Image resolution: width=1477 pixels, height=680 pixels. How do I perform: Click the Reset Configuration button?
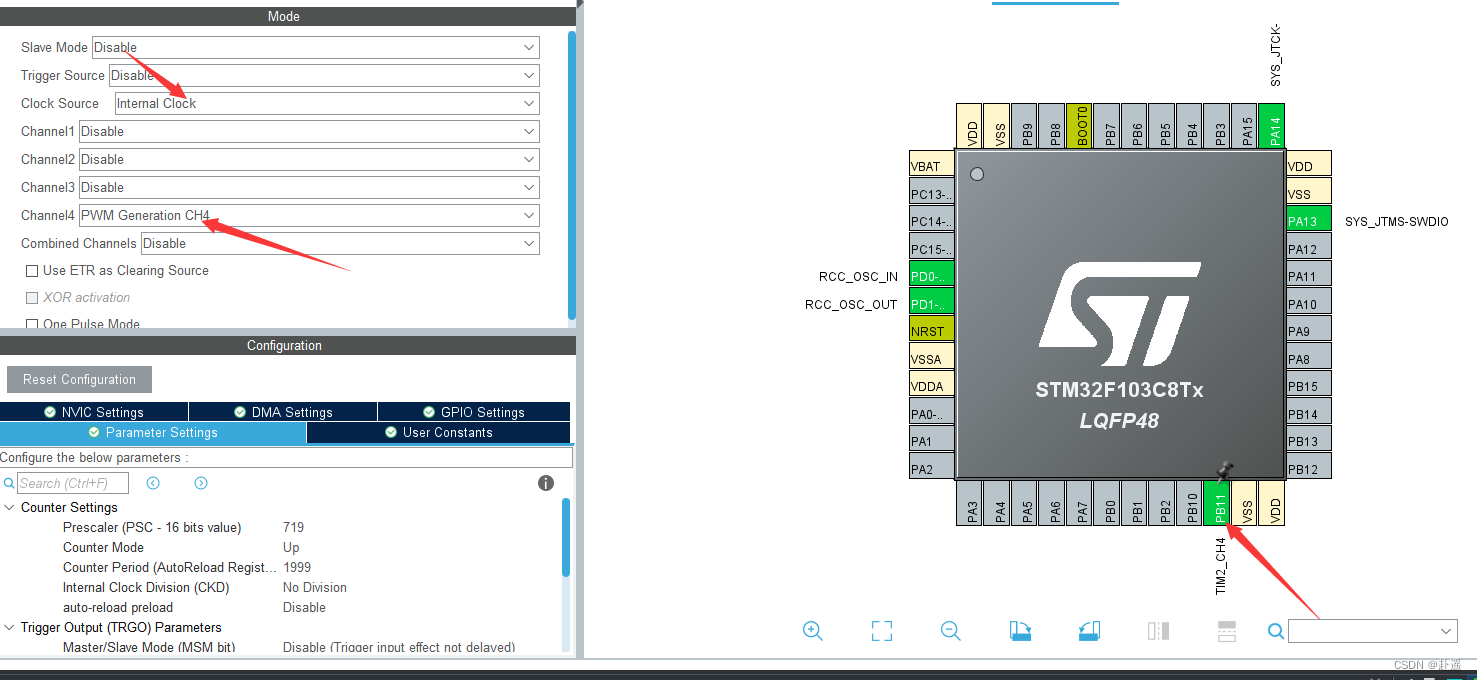[x=79, y=379]
